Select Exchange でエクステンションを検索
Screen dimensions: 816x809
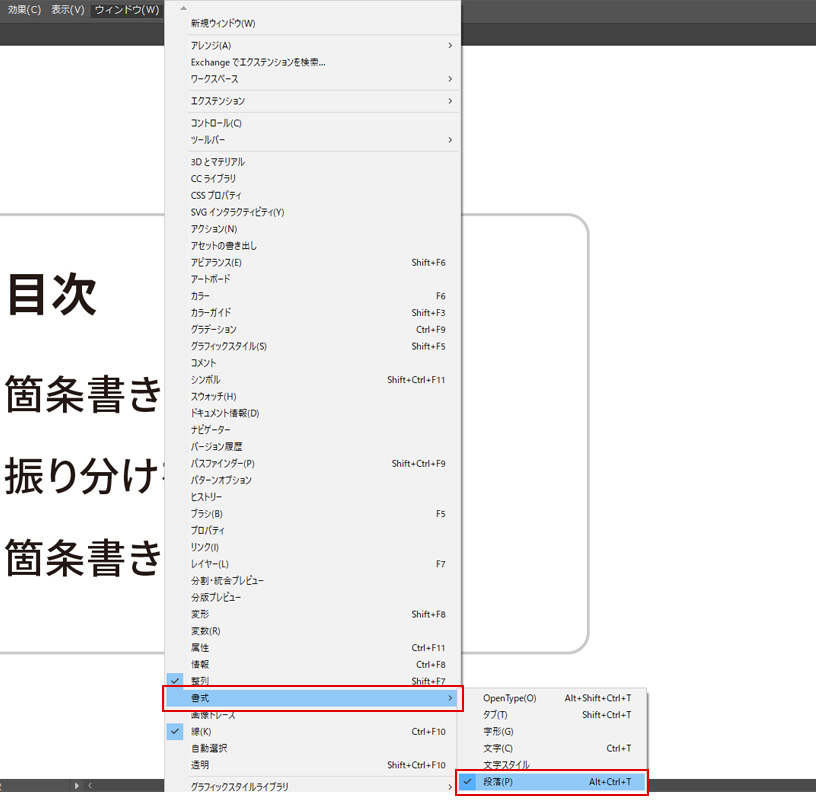(x=312, y=62)
